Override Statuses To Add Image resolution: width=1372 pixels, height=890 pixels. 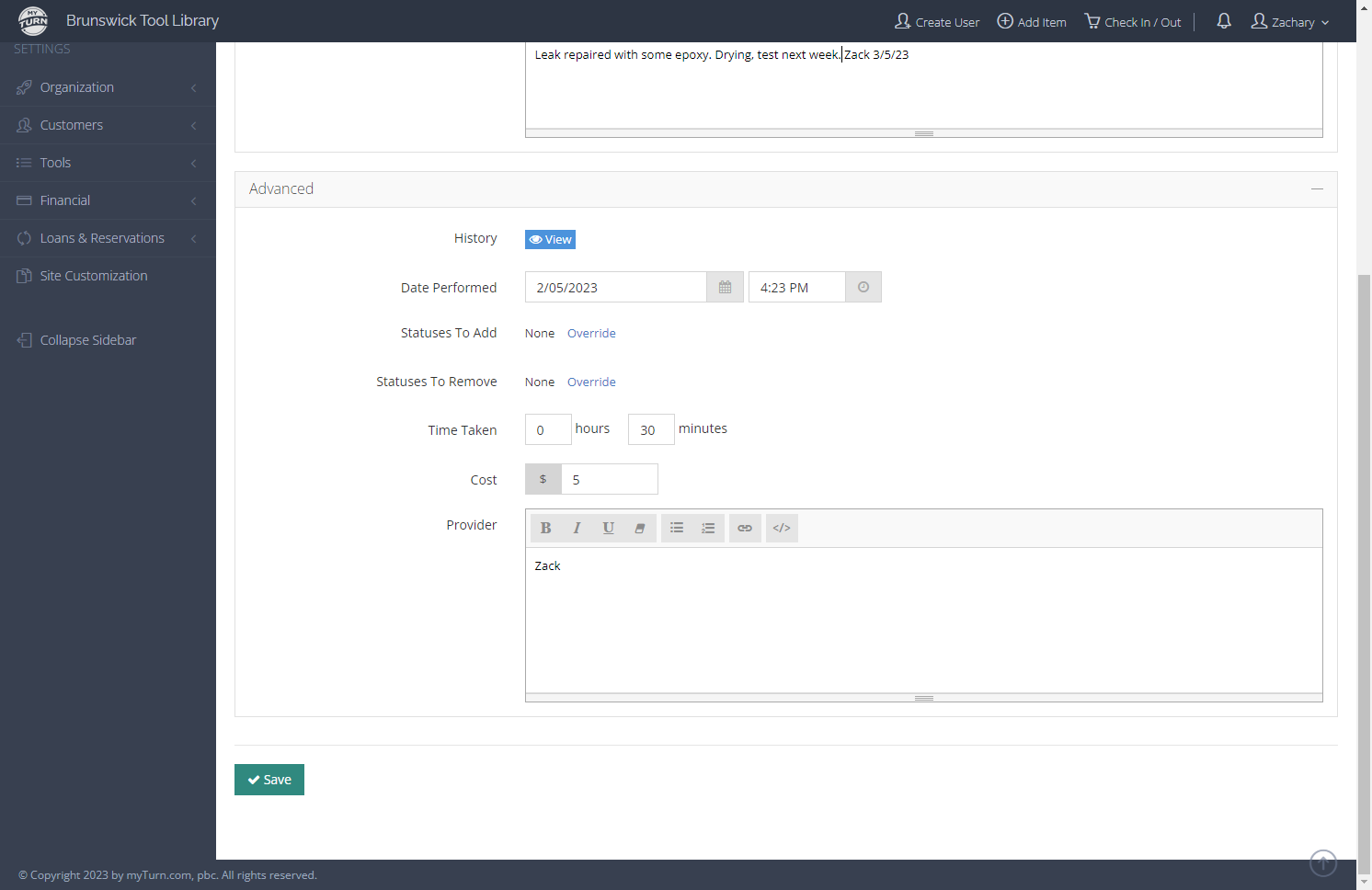[x=591, y=333]
